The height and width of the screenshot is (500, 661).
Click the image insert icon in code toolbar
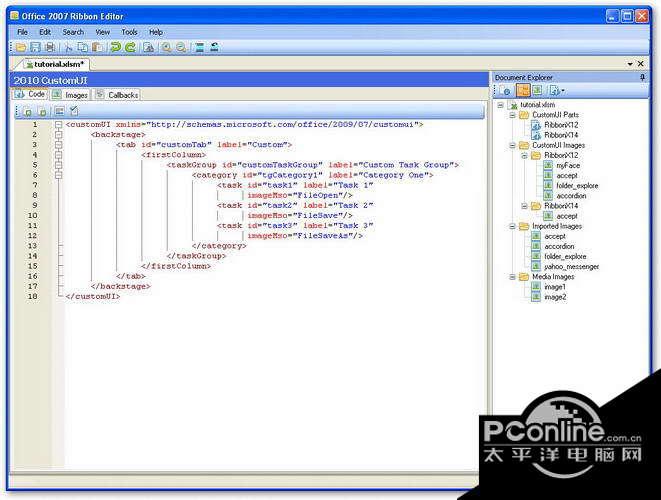(x=59, y=111)
